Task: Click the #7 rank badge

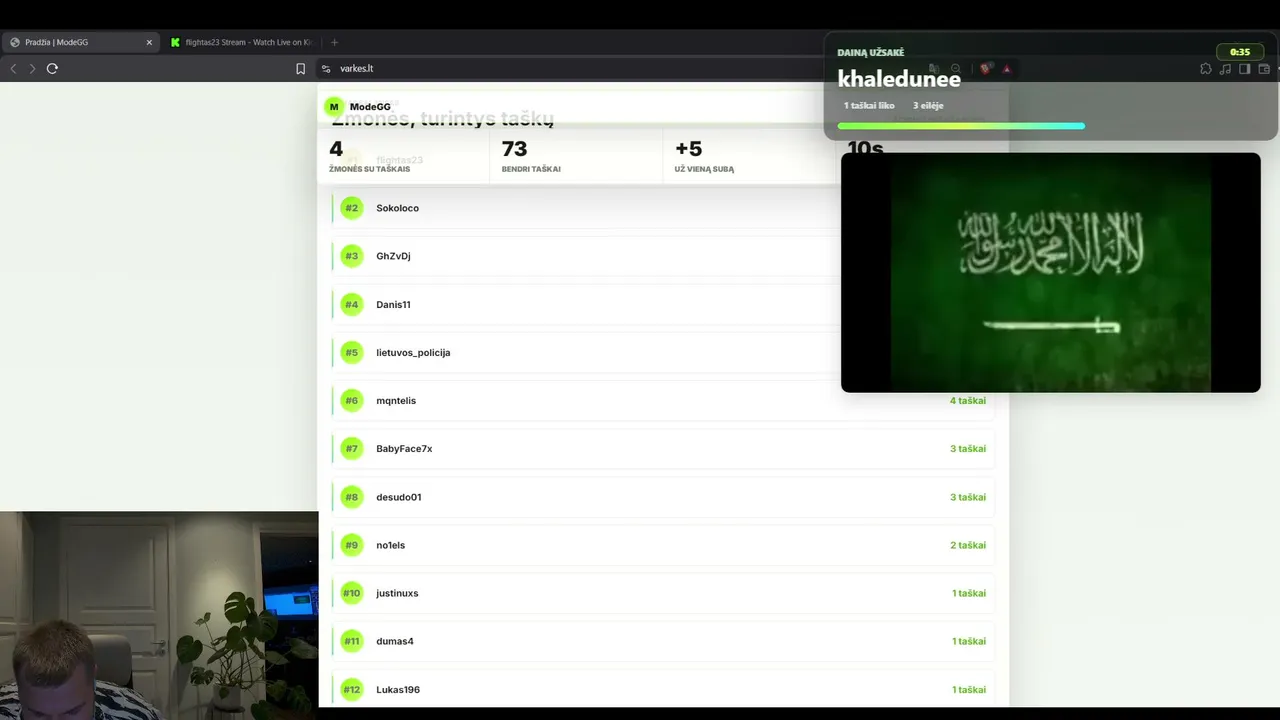Action: [x=351, y=448]
